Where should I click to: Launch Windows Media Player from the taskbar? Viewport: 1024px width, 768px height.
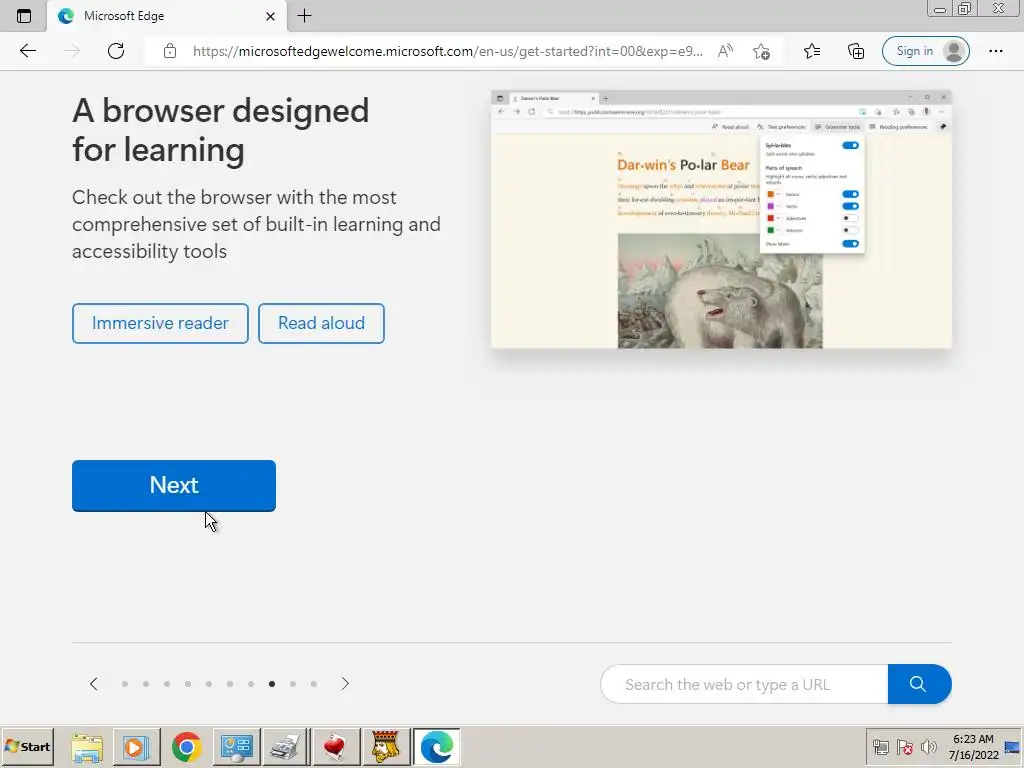[136, 746]
